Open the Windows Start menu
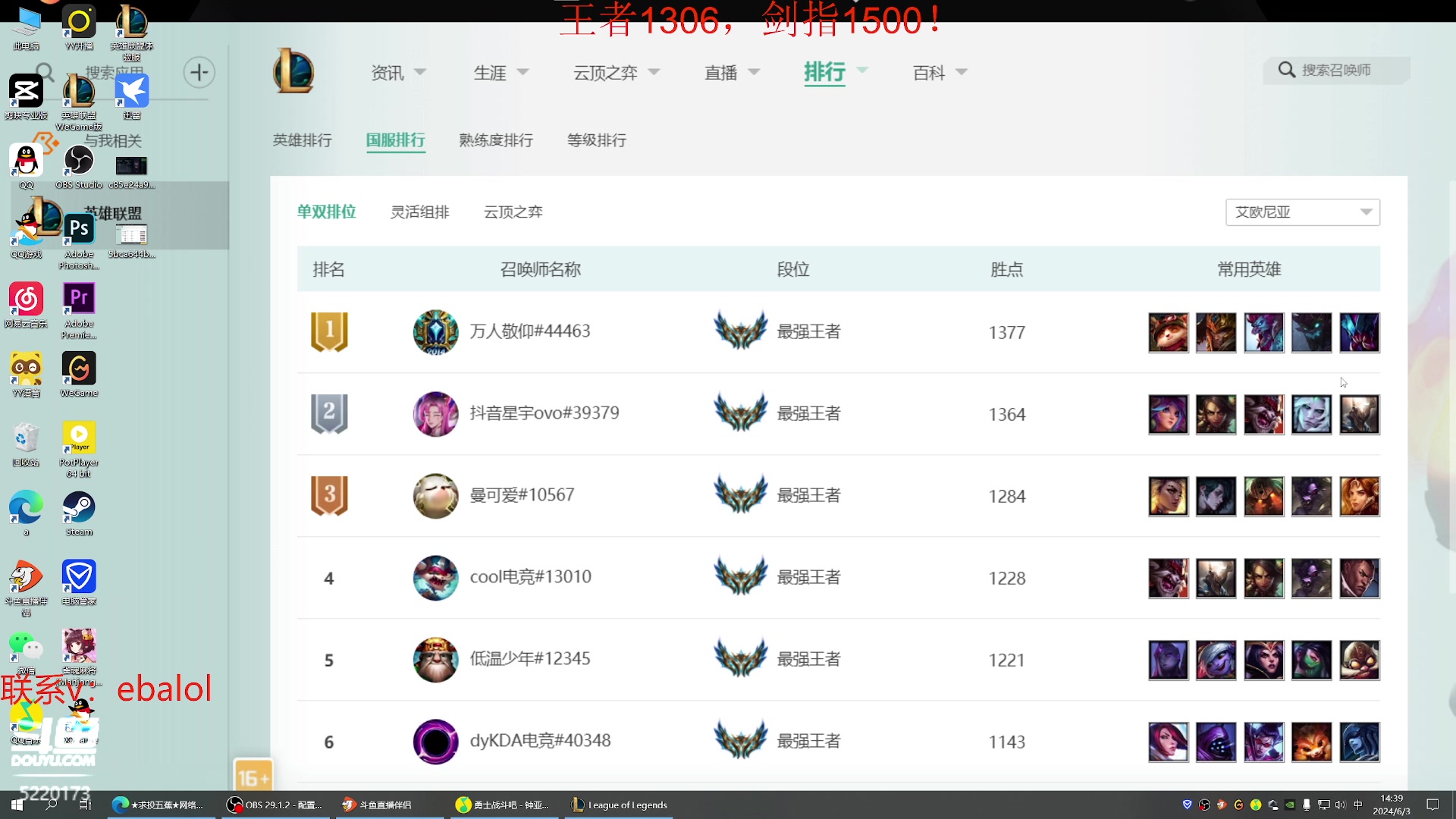The width and height of the screenshot is (1456, 819). [x=17, y=805]
